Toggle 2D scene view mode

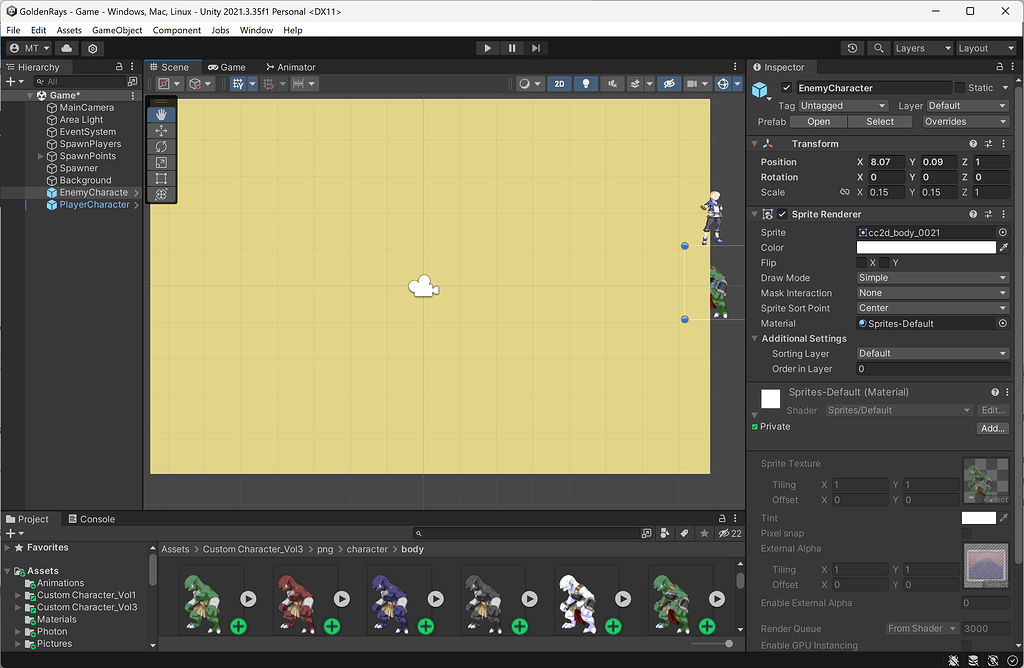click(x=560, y=84)
